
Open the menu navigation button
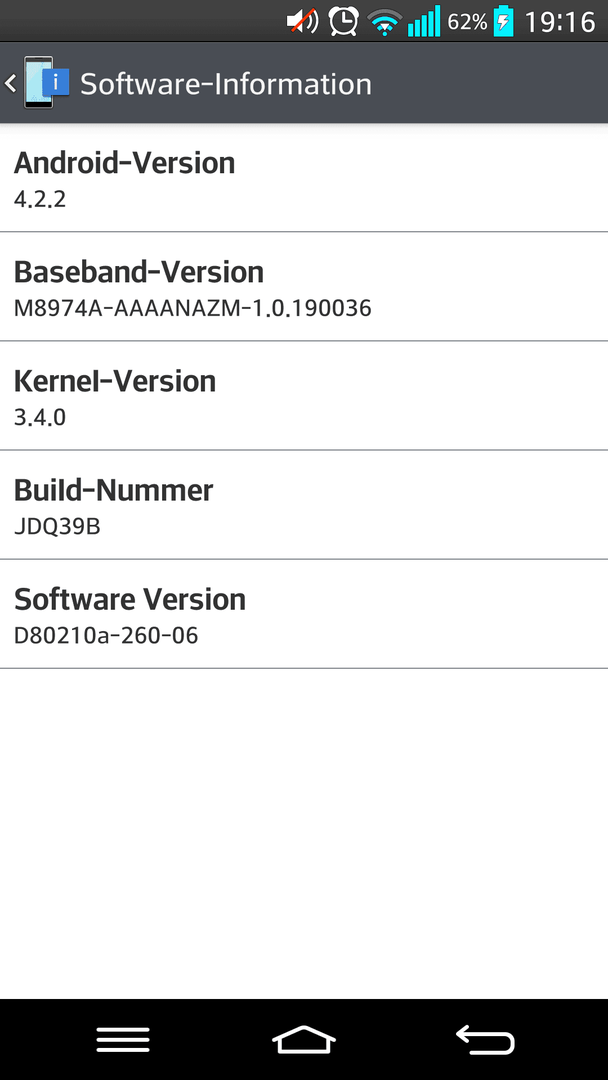pos(123,1039)
